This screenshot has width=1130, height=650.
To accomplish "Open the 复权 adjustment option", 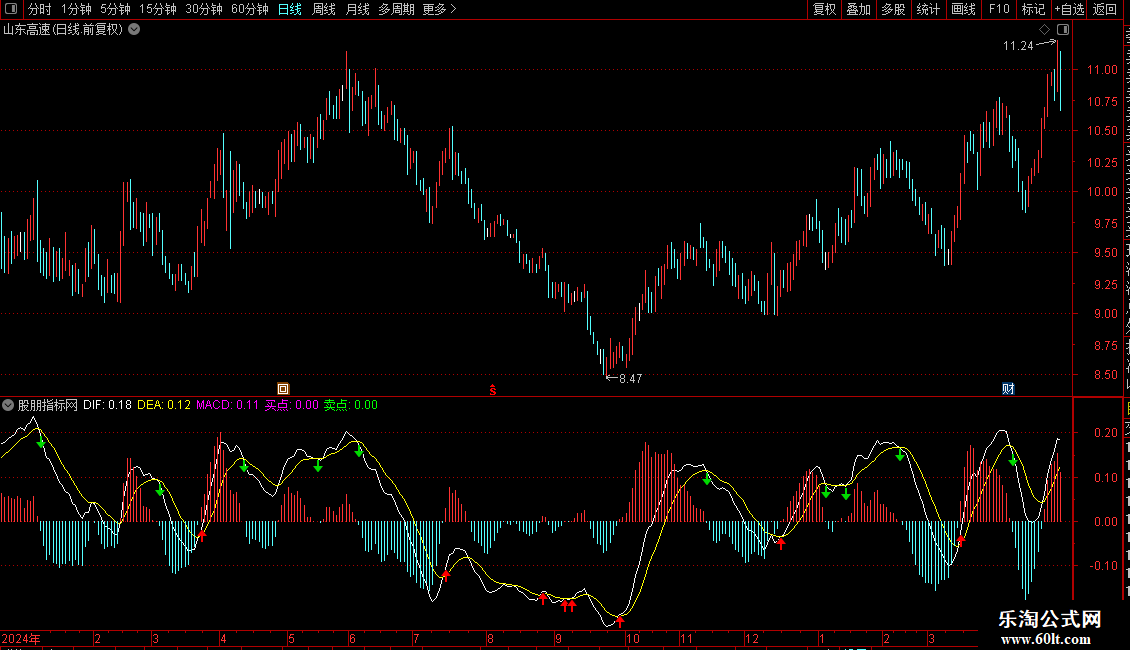I will [x=824, y=9].
